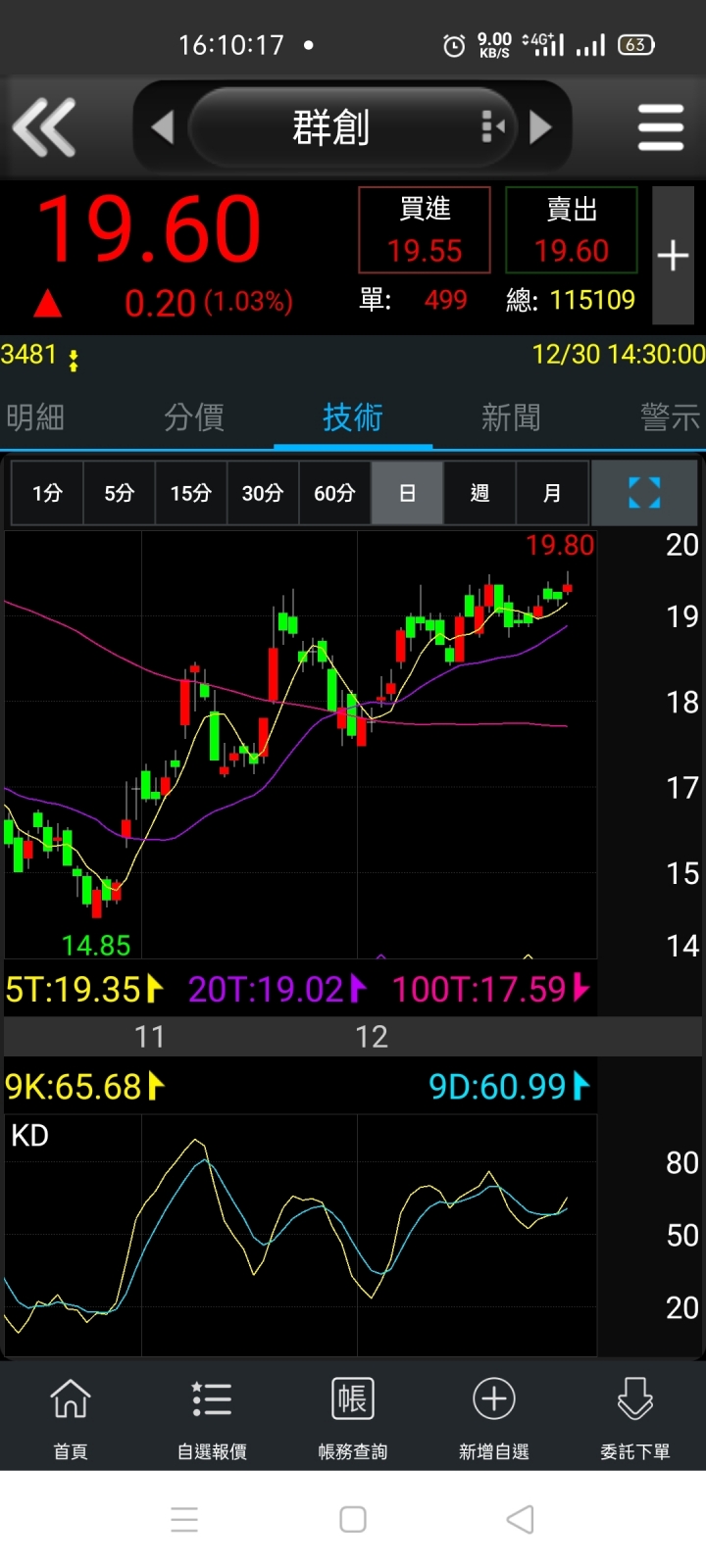Tap the 9K:65.68 indicator value

(84, 1087)
